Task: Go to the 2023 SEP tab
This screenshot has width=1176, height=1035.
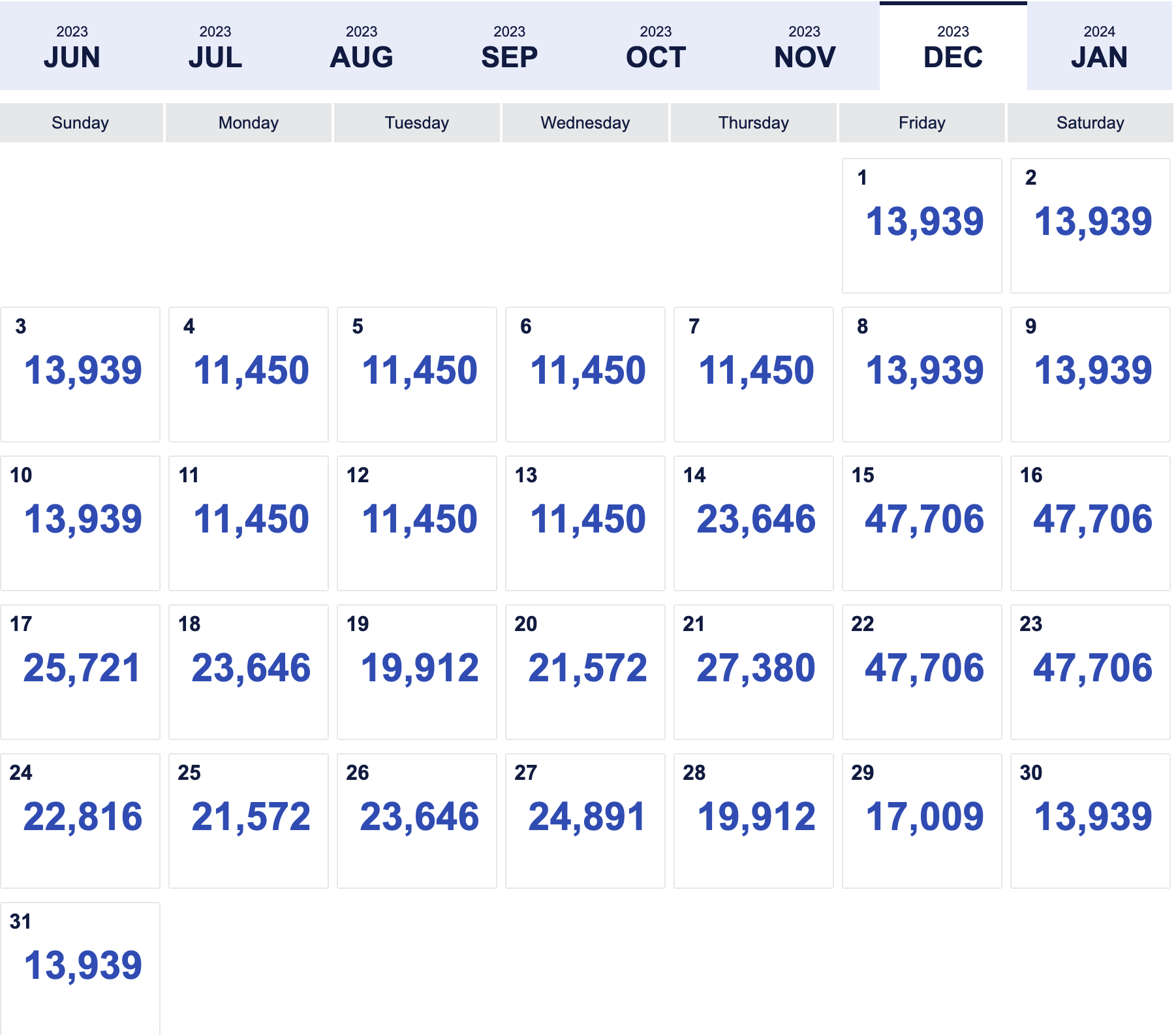Action: tap(509, 46)
